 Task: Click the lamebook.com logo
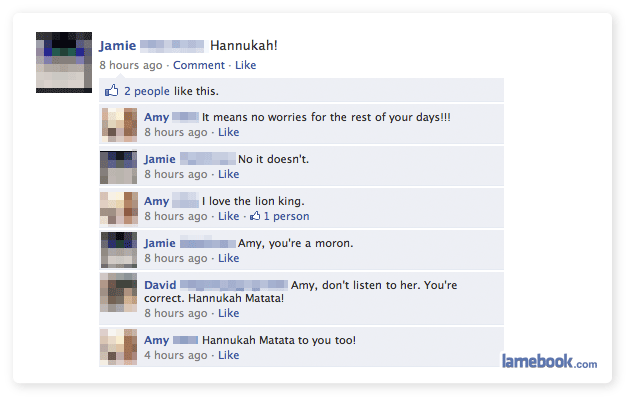549,361
